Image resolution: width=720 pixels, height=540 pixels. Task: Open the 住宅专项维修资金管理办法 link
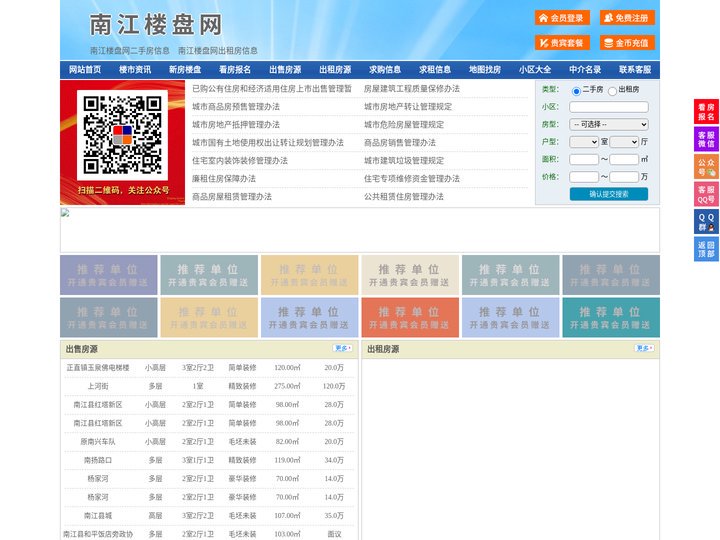click(x=412, y=179)
